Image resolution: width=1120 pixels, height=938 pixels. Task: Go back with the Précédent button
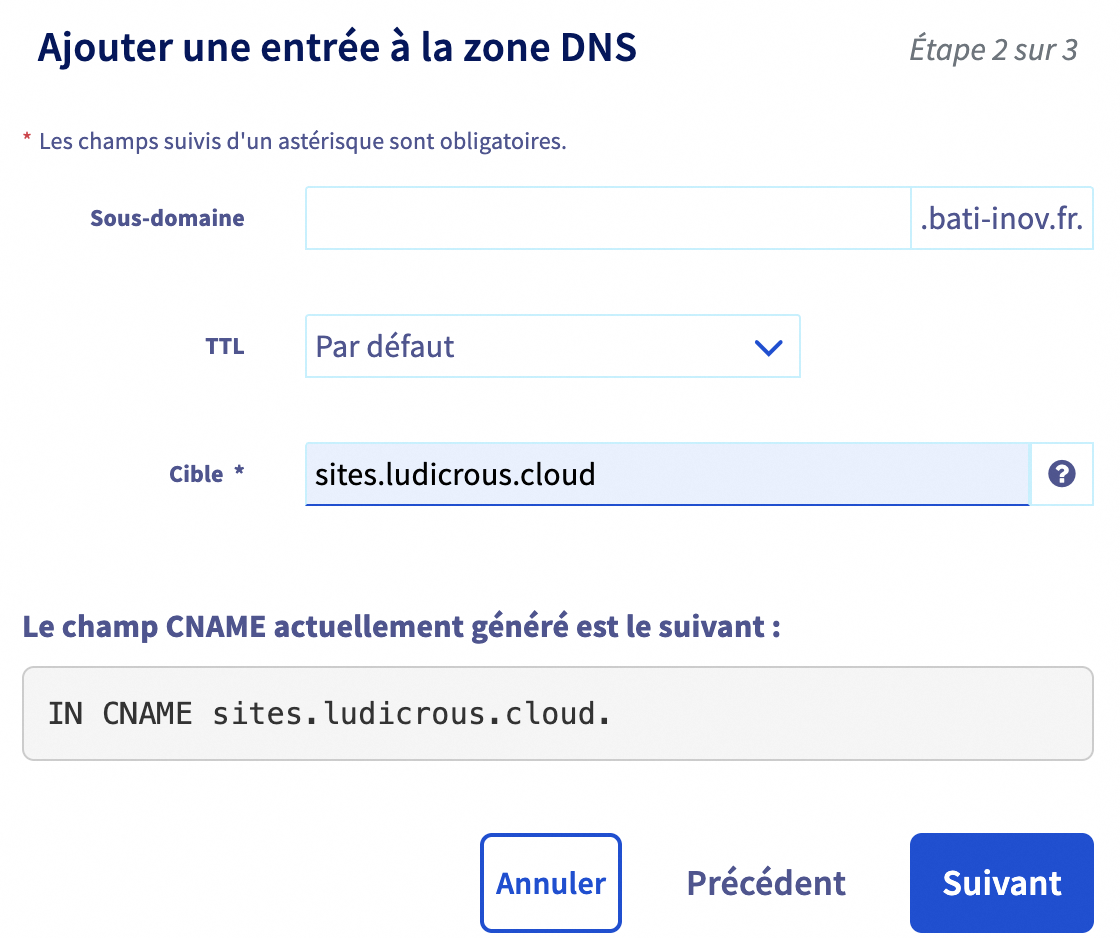[x=766, y=883]
